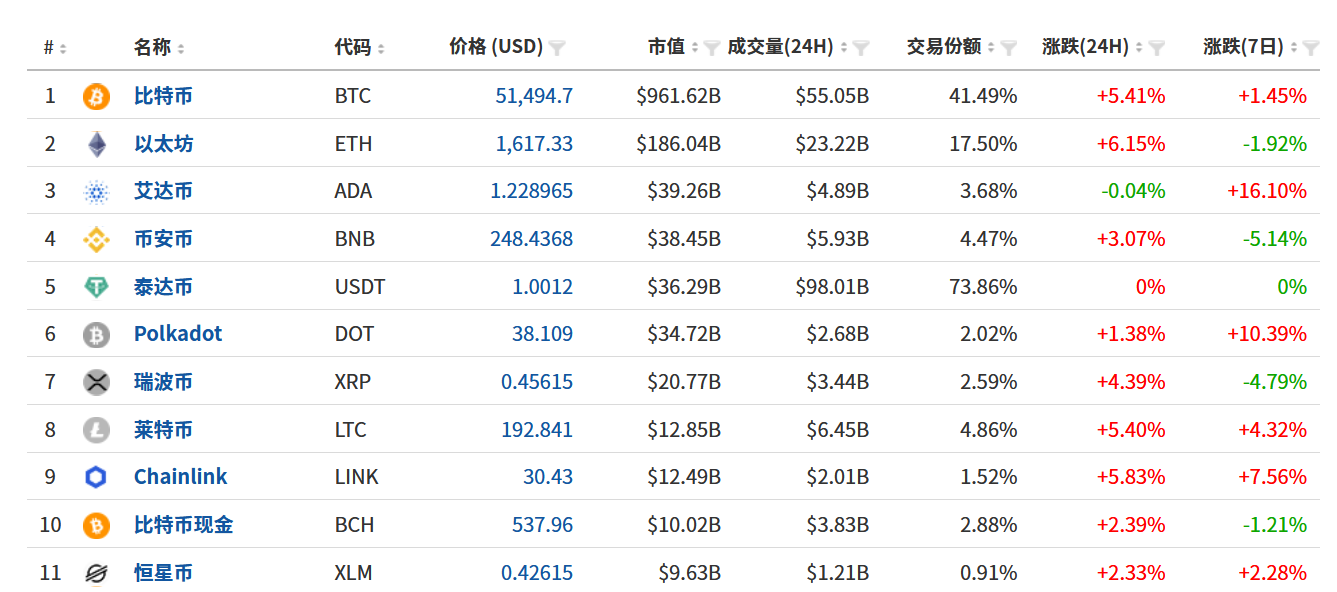
Task: Click the yellow Binance BNB icon
Action: click(x=96, y=240)
